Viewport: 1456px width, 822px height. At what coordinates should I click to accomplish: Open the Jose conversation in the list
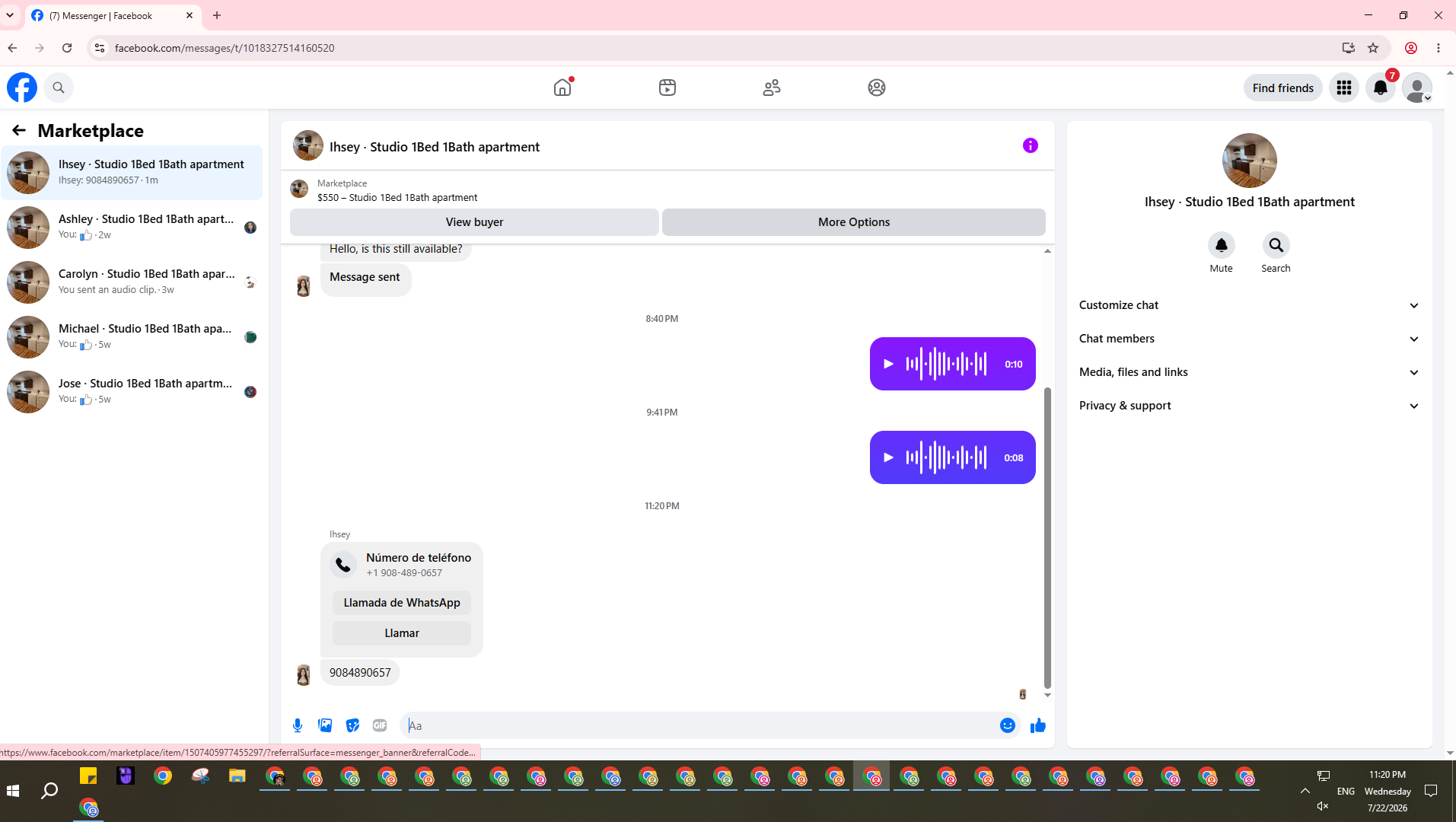132,392
